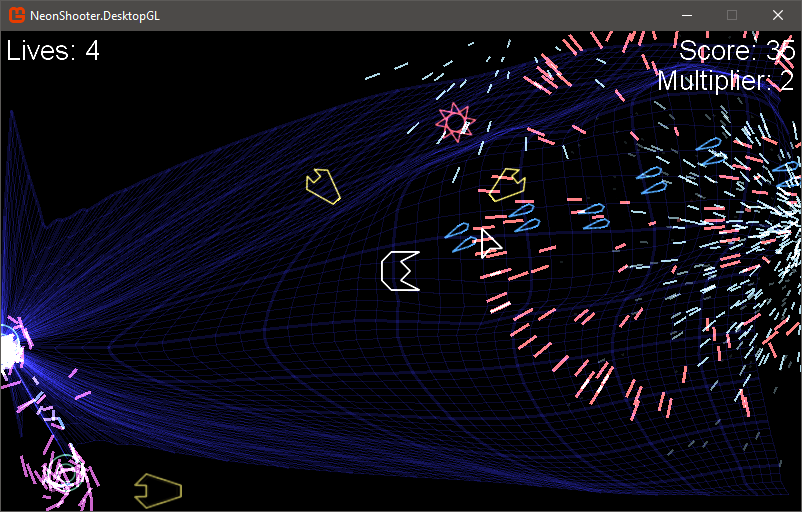This screenshot has width=802, height=512.
Task: Click the greyed-out maximize button
Action: pos(732,15)
